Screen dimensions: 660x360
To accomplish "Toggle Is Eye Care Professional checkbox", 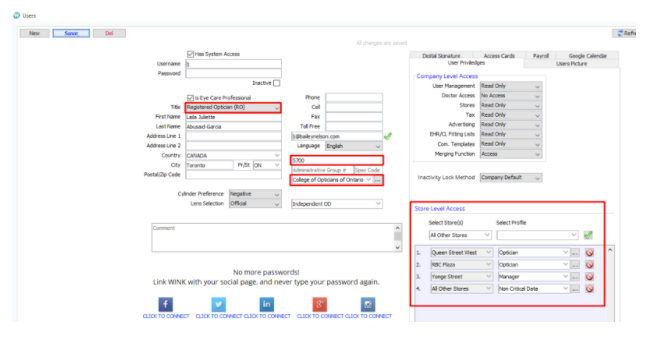I will click(x=190, y=98).
